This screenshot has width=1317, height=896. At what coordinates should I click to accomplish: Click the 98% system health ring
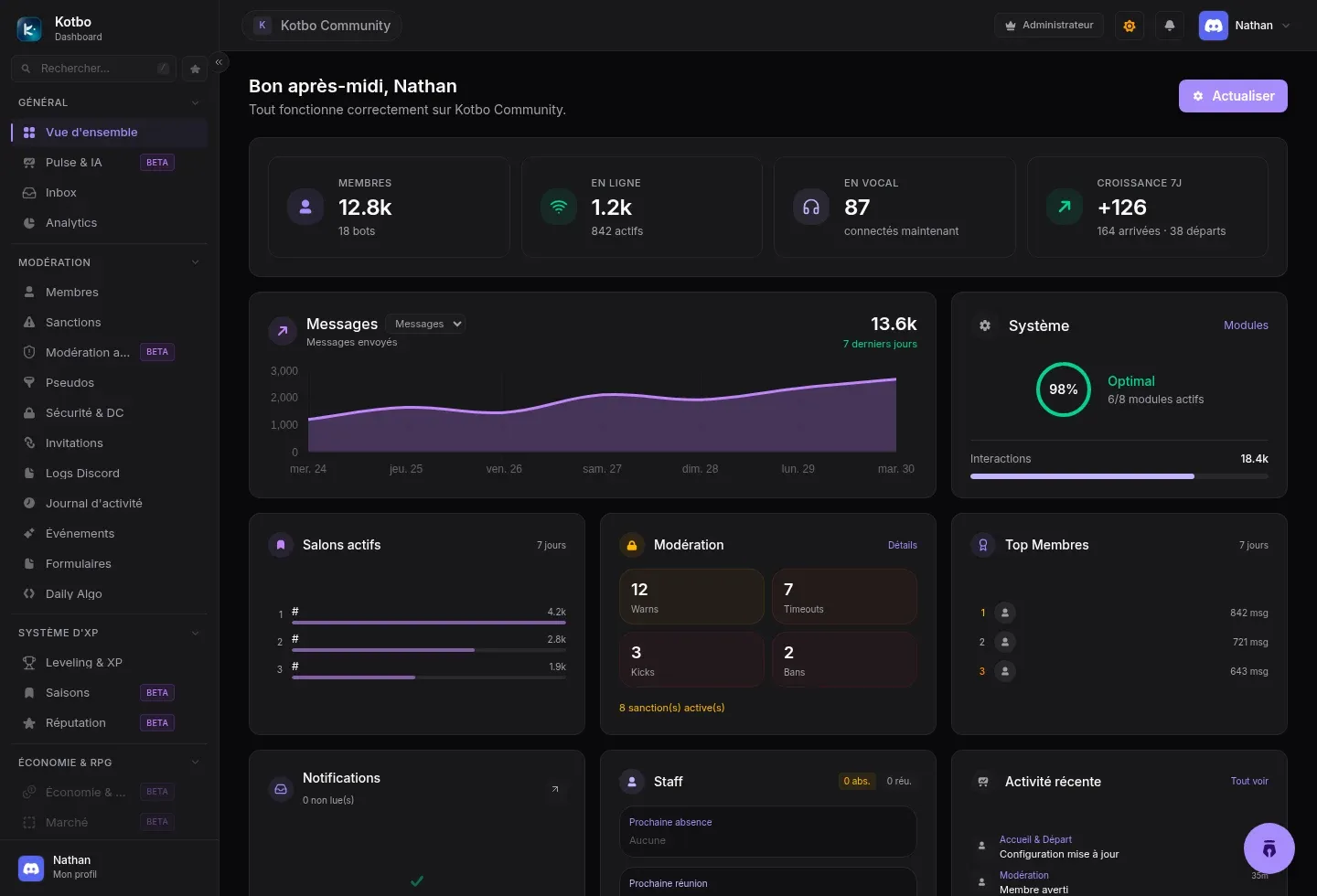click(1063, 389)
